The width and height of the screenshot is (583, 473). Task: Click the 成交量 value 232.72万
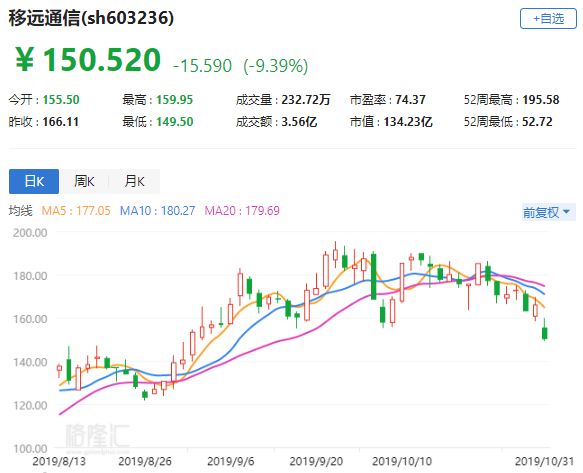click(306, 100)
